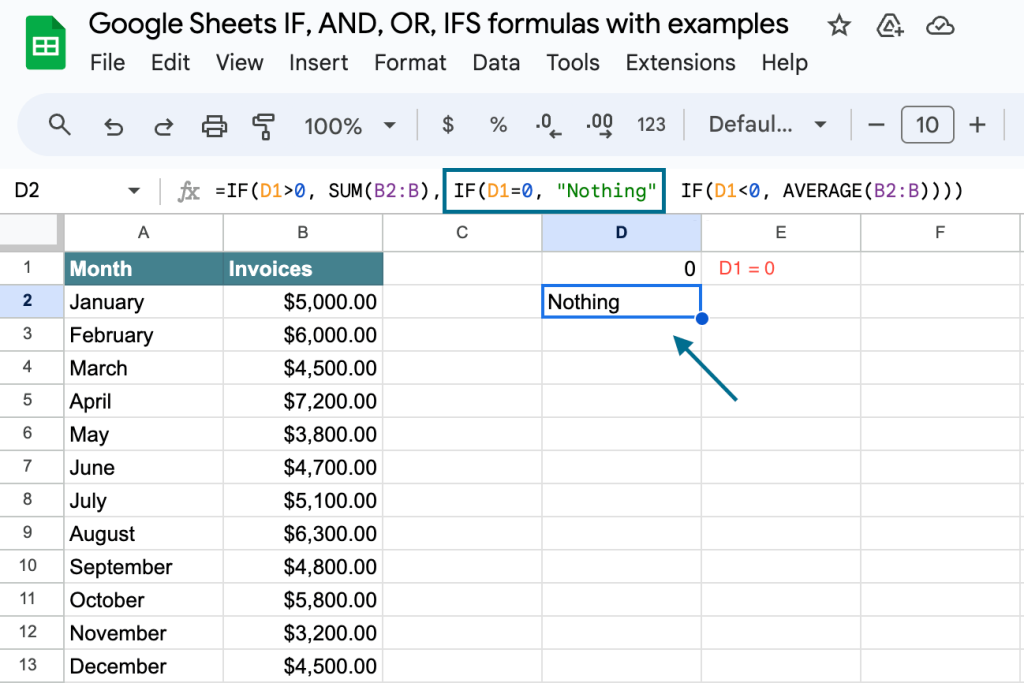Open the Insert menu
Screen dimensions: 1024x683
(319, 63)
